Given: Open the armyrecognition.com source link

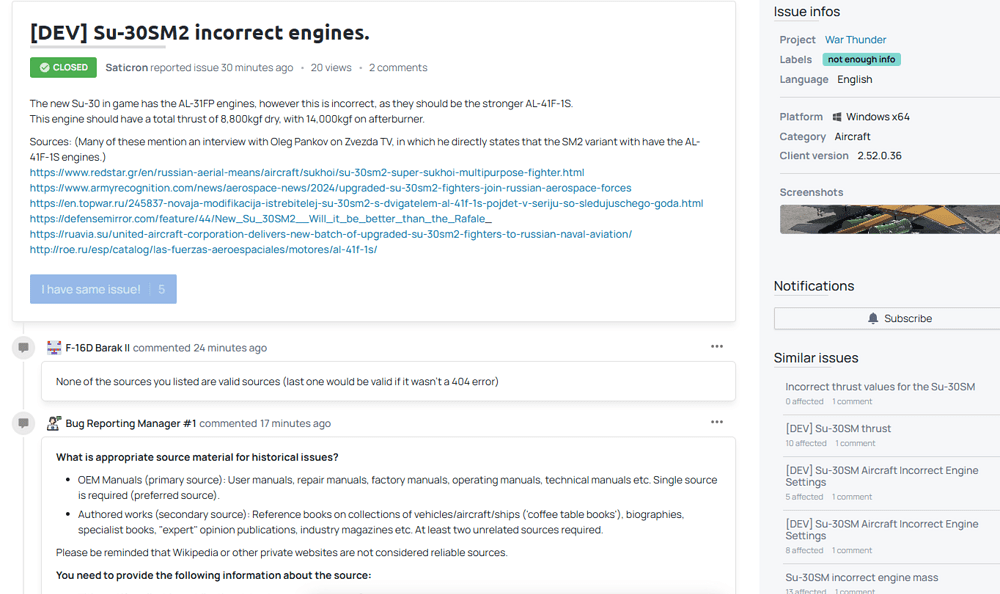Looking at the screenshot, I should click(330, 188).
